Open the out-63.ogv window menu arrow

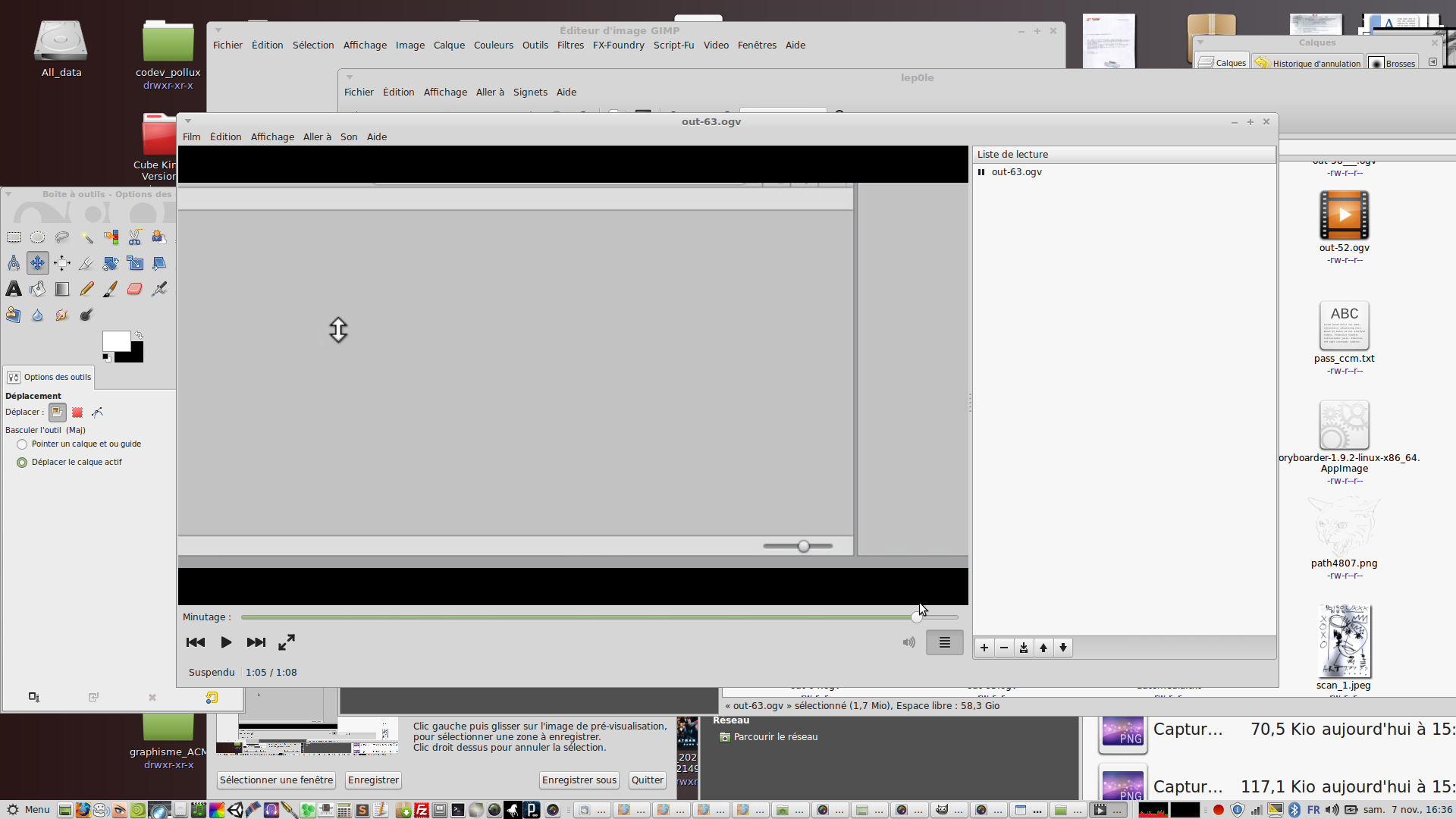(188, 121)
